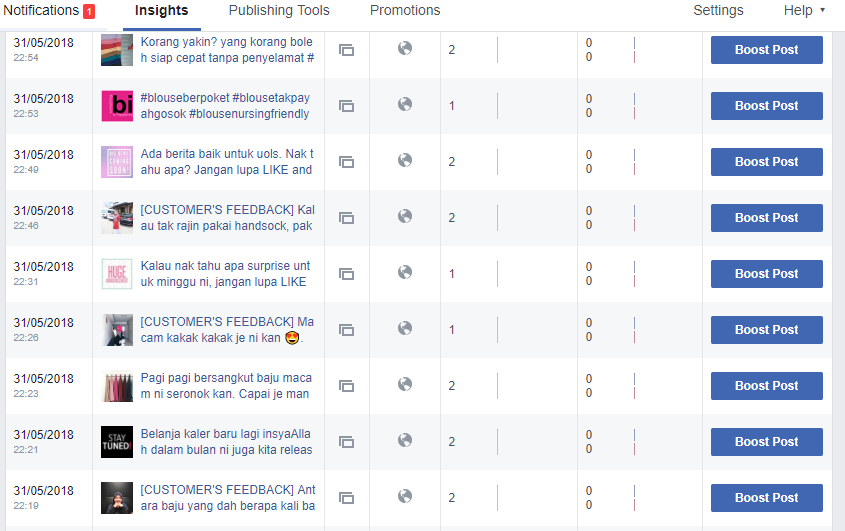Click post type icon for 22:49 post

point(347,162)
